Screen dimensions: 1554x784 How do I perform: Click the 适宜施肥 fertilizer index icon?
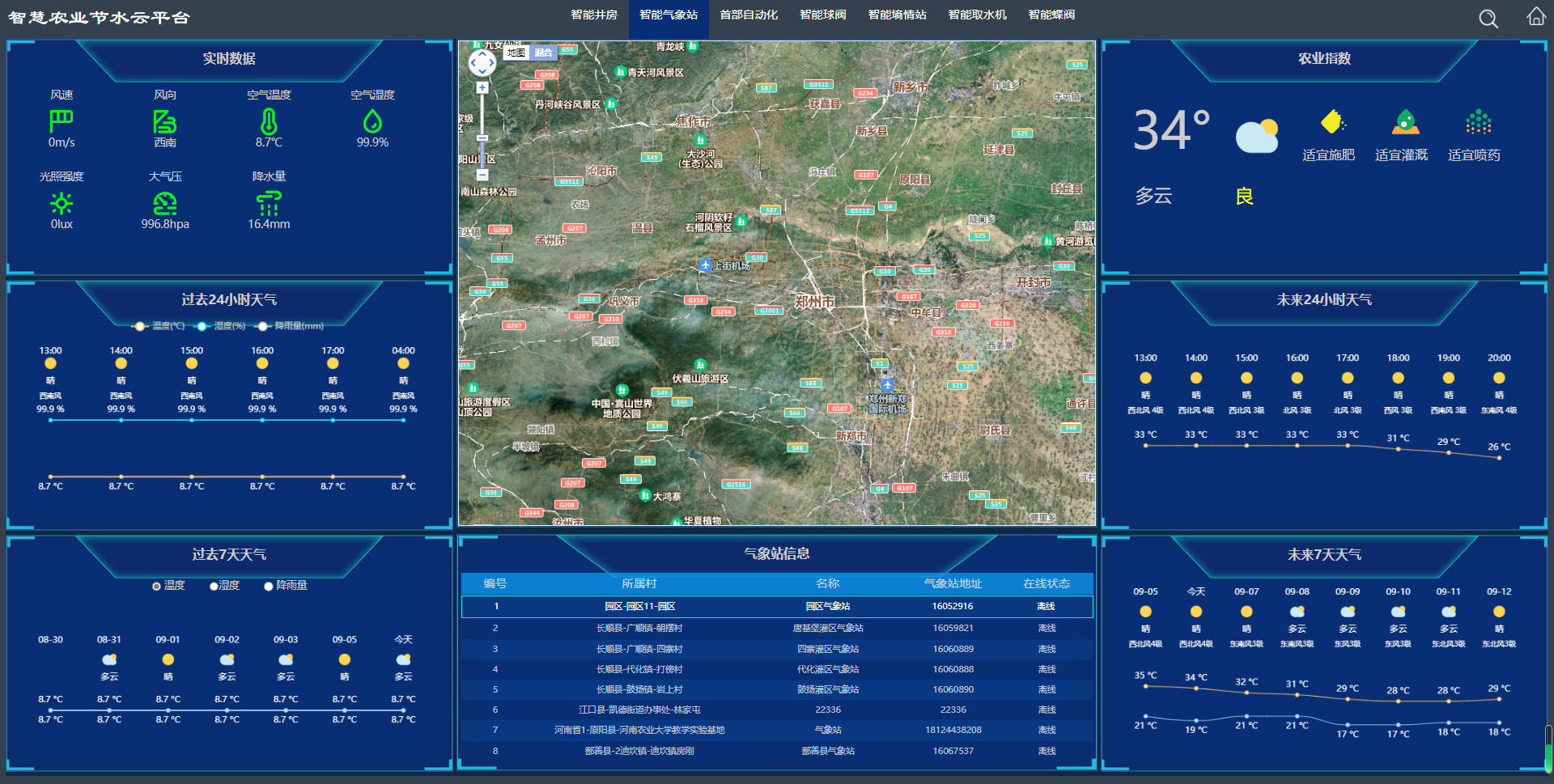click(x=1331, y=122)
